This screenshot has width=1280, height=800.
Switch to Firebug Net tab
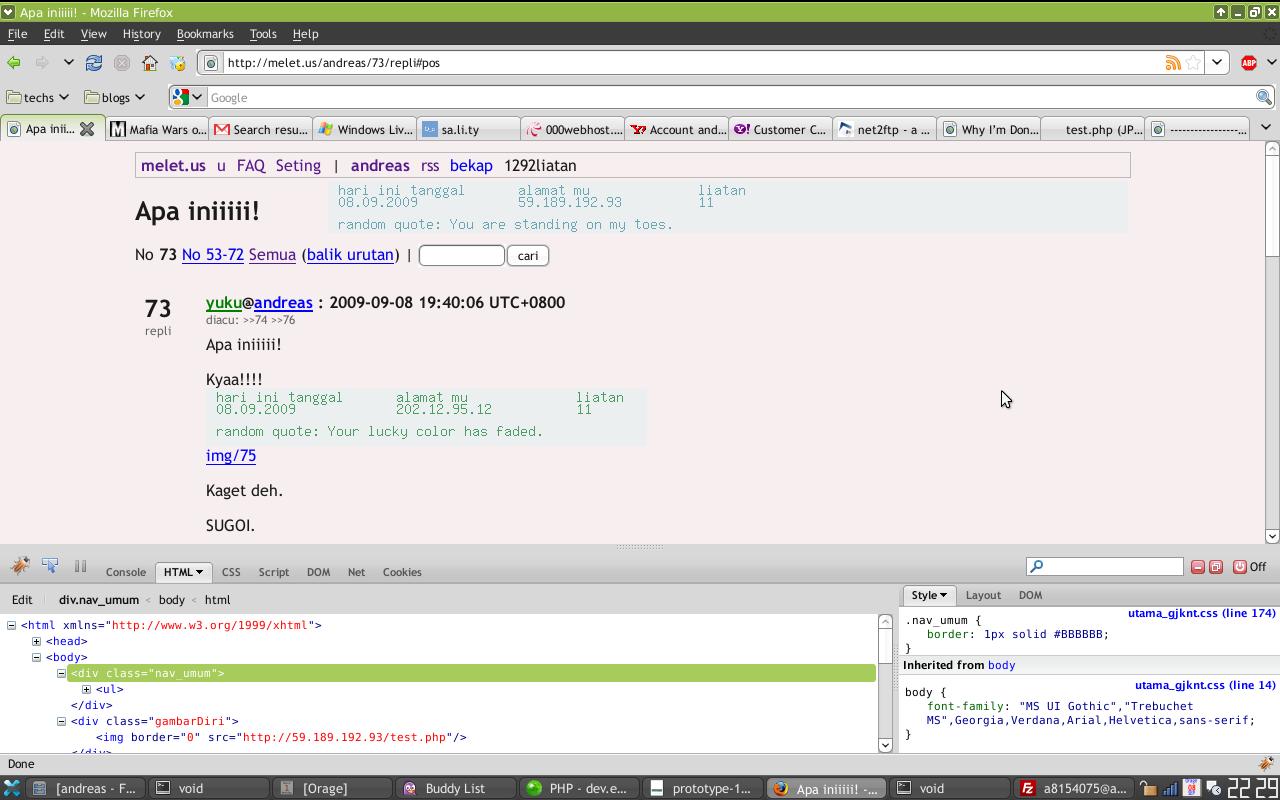[356, 572]
